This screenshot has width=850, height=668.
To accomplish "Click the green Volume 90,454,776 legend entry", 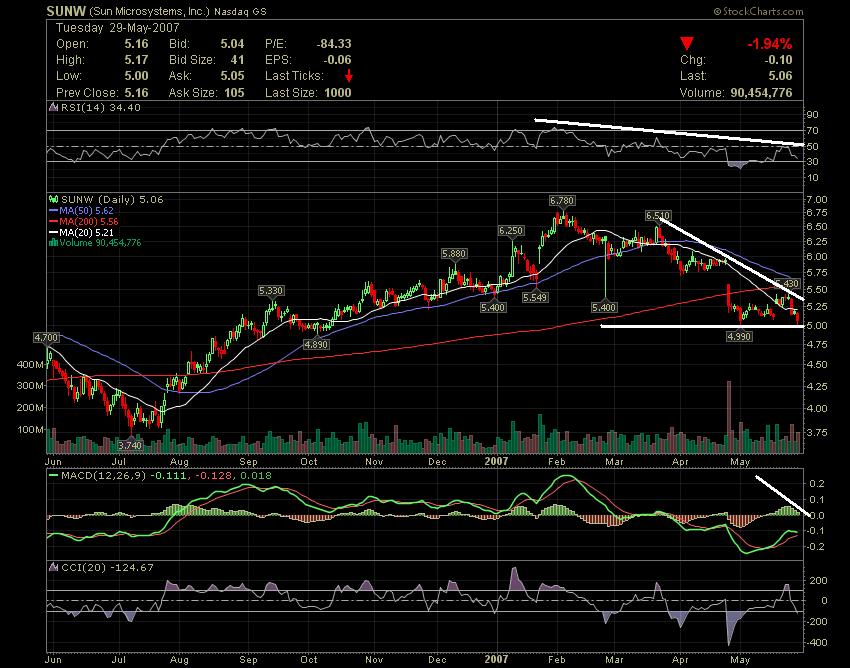I will (100, 243).
